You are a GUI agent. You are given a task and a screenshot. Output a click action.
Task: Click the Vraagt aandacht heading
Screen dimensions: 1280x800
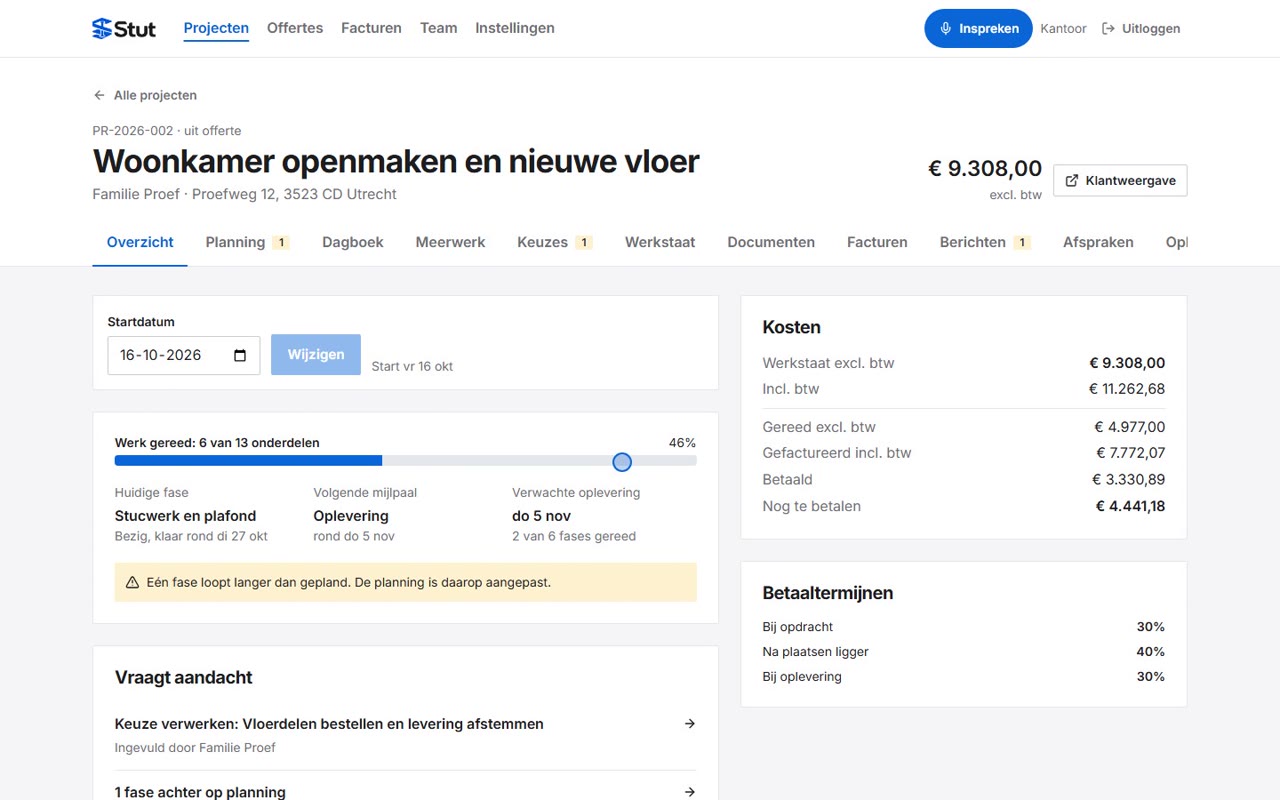point(184,677)
